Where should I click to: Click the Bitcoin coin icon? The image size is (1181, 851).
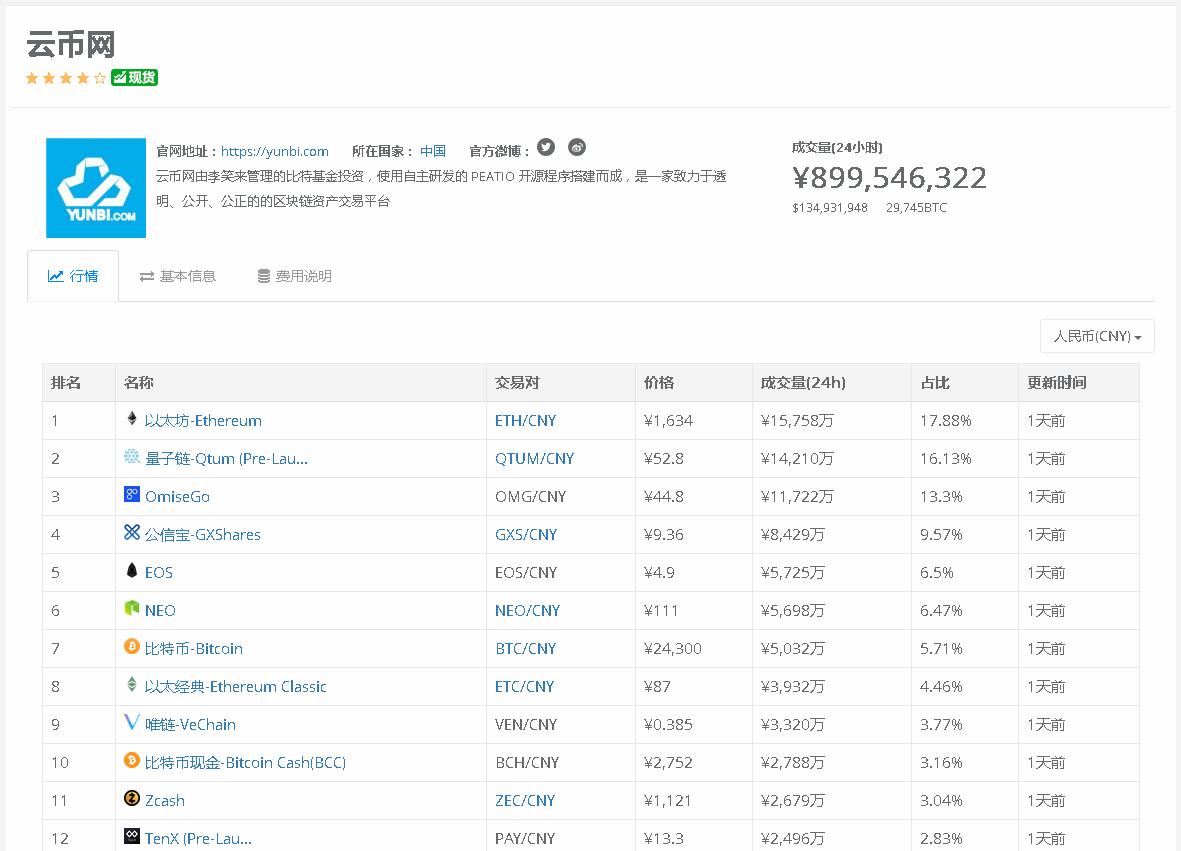[x=131, y=648]
